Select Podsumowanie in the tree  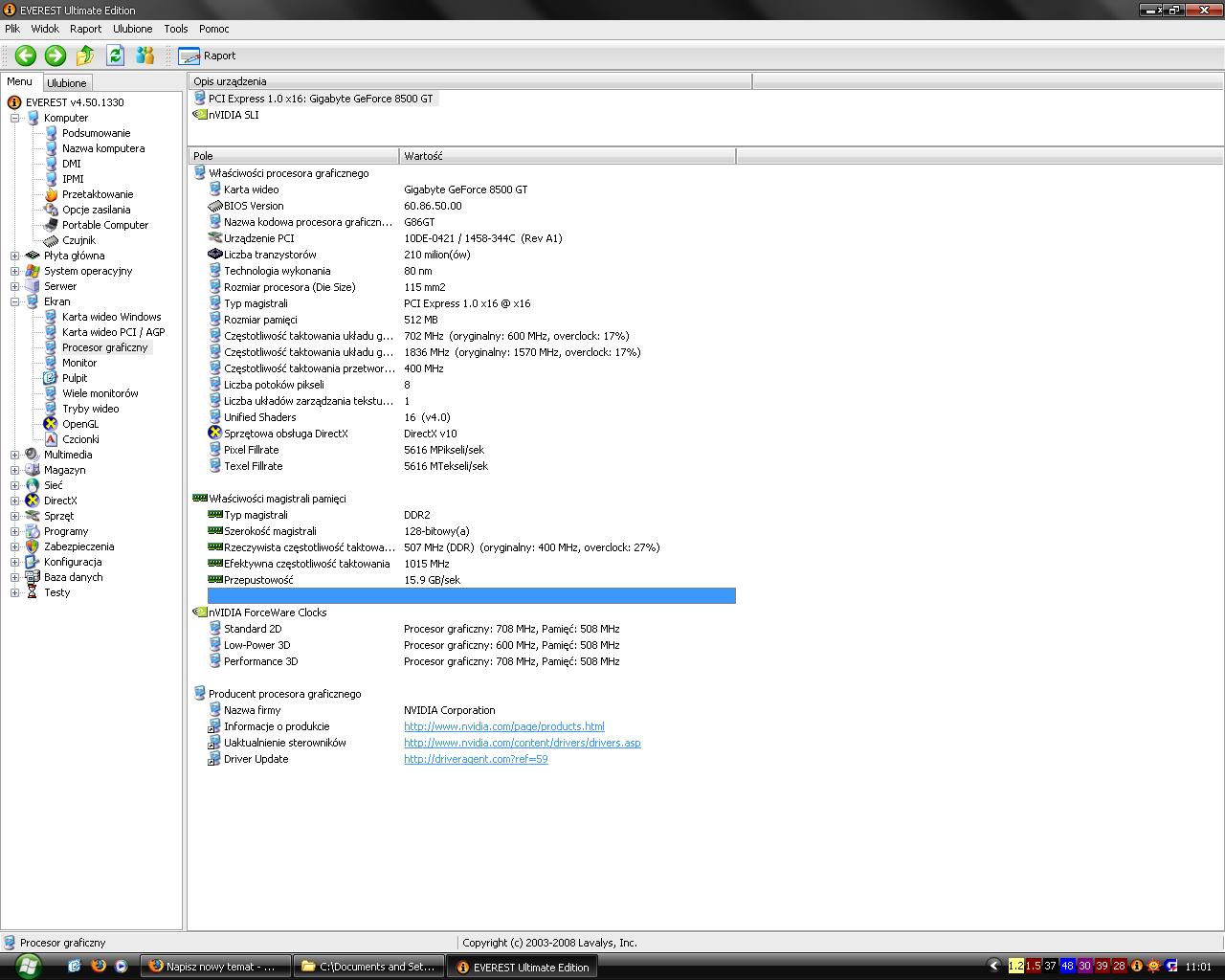pyautogui.click(x=96, y=133)
